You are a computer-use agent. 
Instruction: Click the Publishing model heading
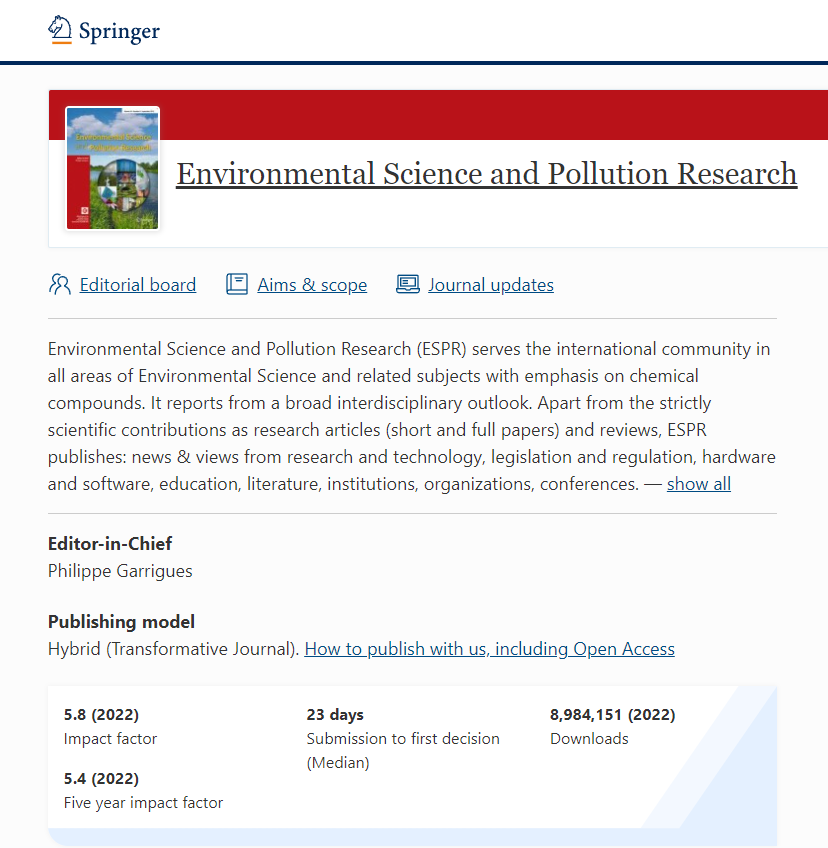click(x=121, y=621)
